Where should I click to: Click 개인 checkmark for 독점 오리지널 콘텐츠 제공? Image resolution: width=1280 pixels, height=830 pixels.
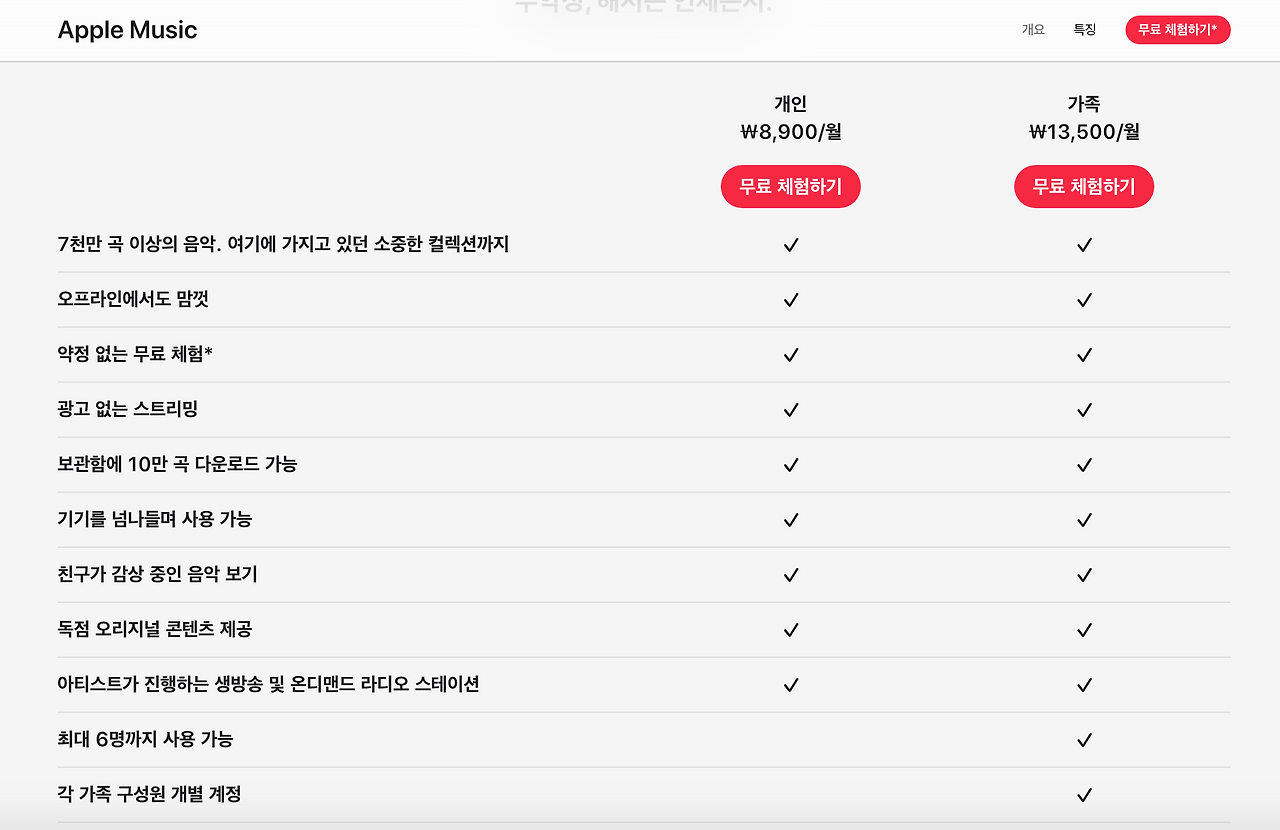point(791,630)
